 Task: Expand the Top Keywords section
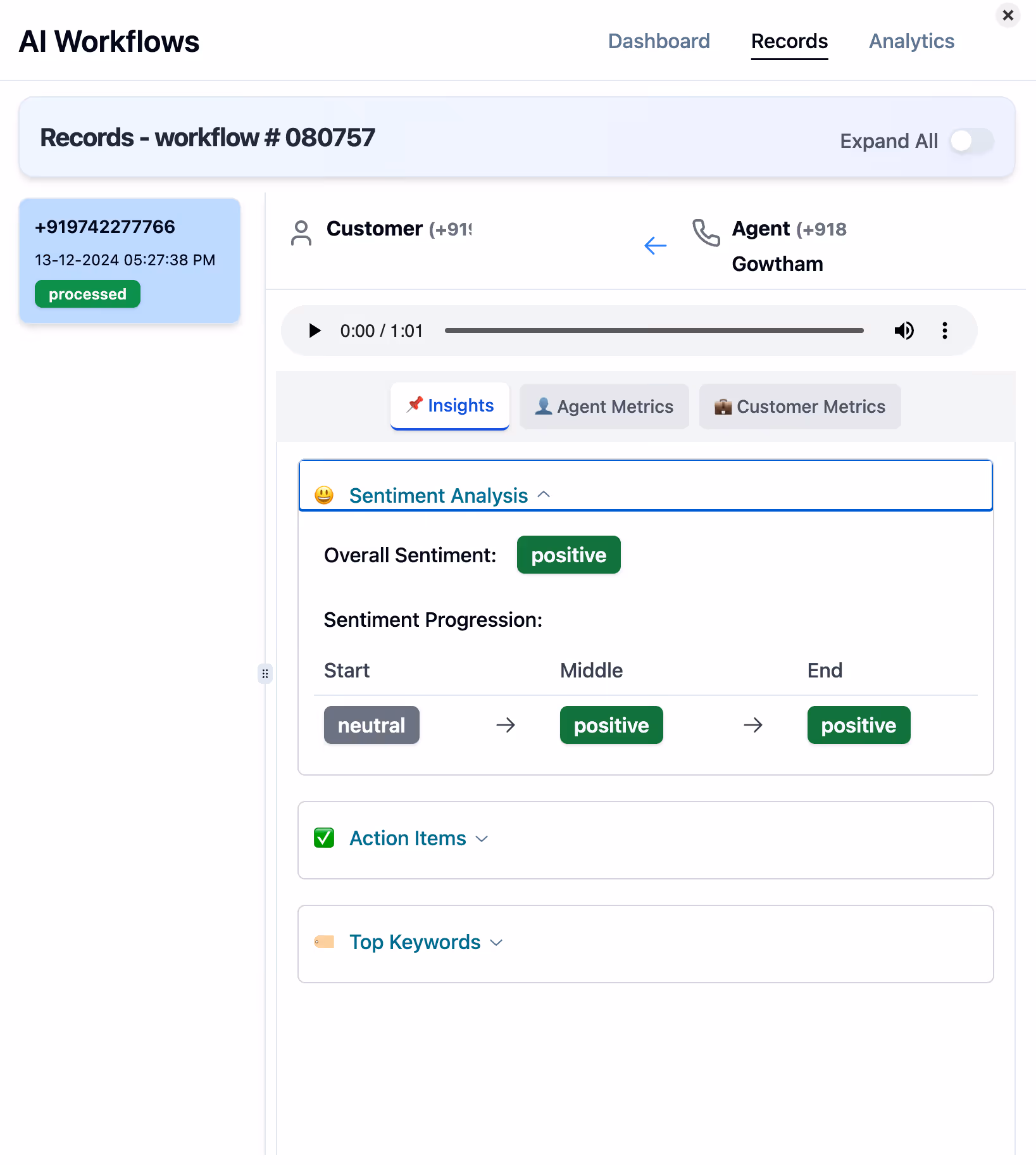pyautogui.click(x=496, y=942)
